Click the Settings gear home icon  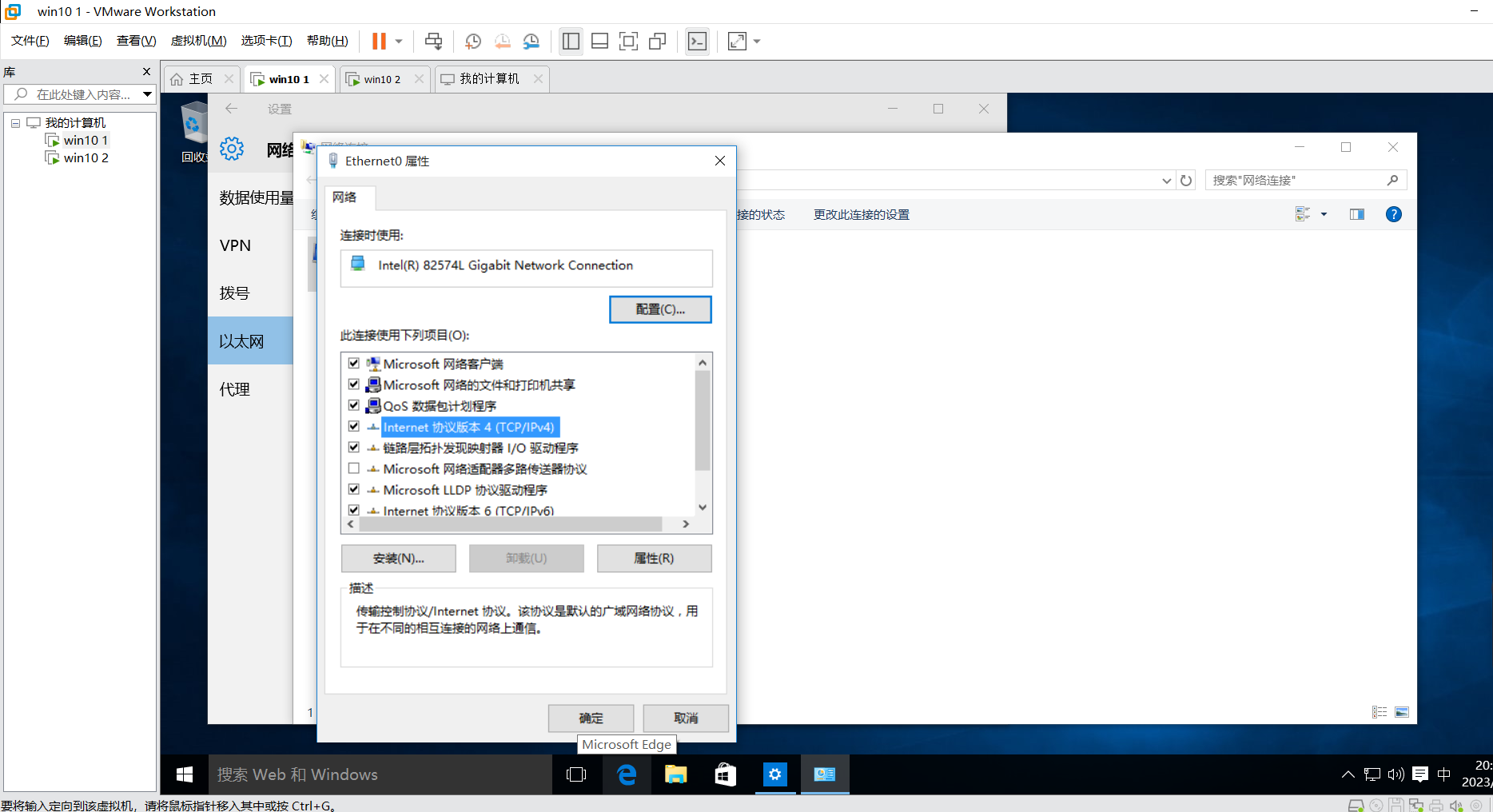[232, 149]
